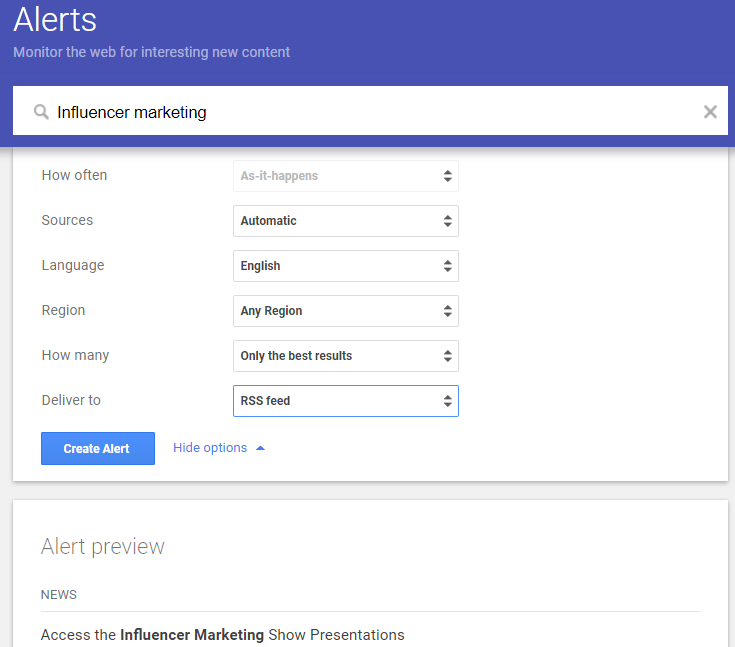
Task: Click the Sources field label
Action: click(x=67, y=220)
